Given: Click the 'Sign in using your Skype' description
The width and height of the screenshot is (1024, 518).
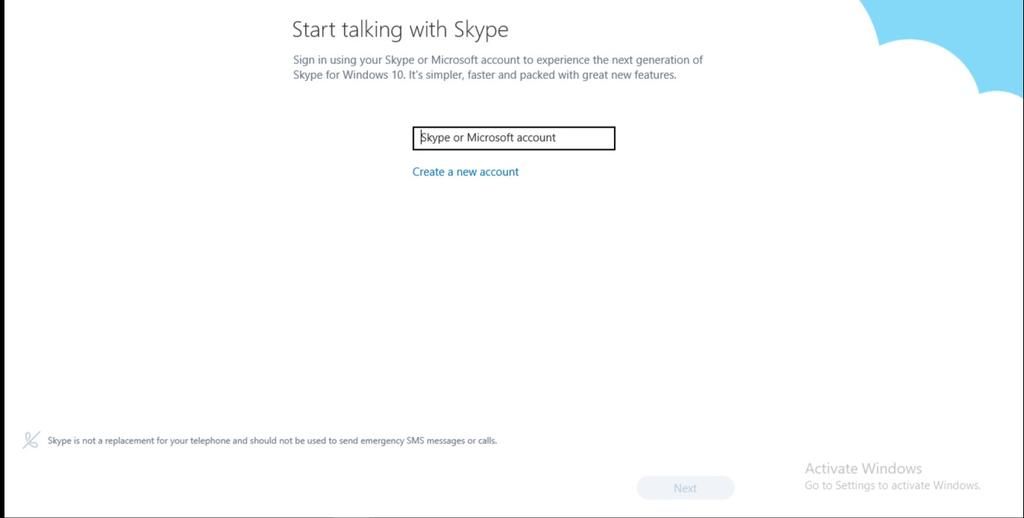Looking at the screenshot, I should (x=498, y=67).
